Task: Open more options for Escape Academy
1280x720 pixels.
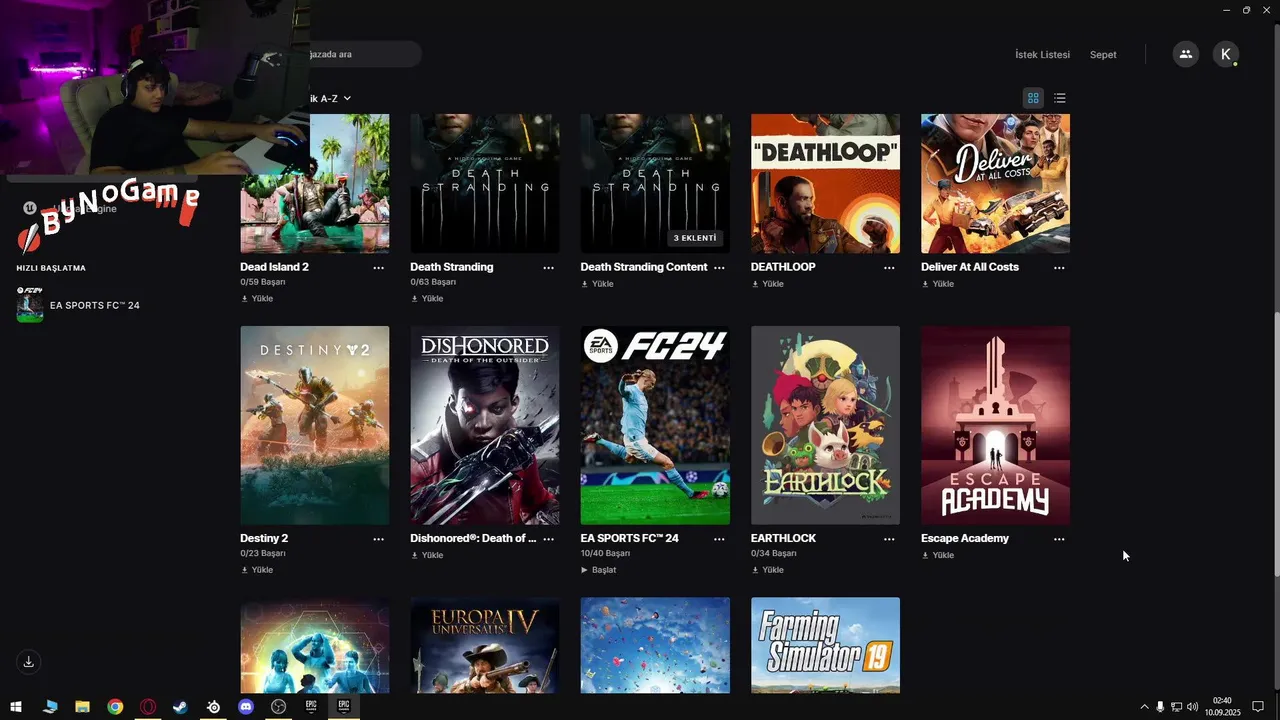Action: [x=1059, y=539]
